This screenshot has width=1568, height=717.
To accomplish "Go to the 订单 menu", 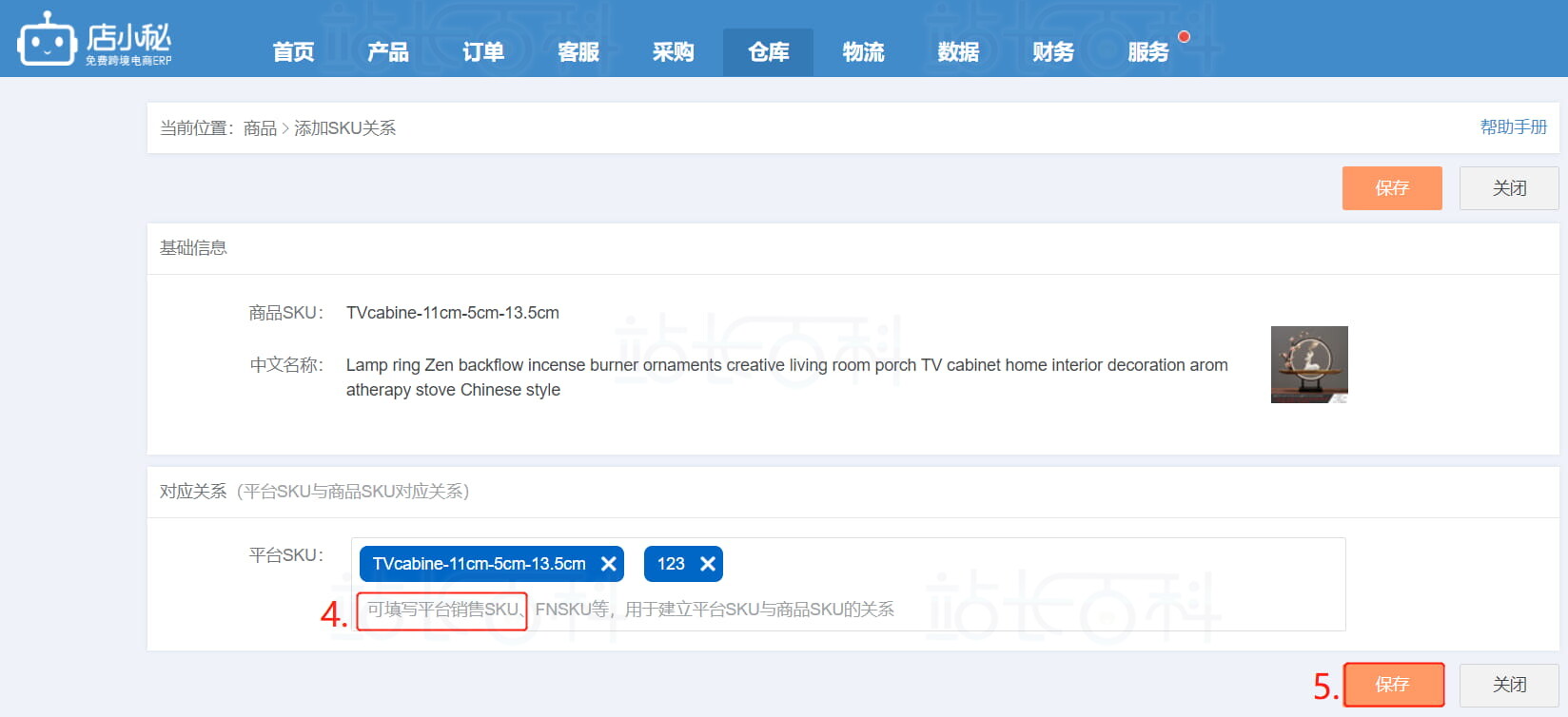I will coord(483,52).
